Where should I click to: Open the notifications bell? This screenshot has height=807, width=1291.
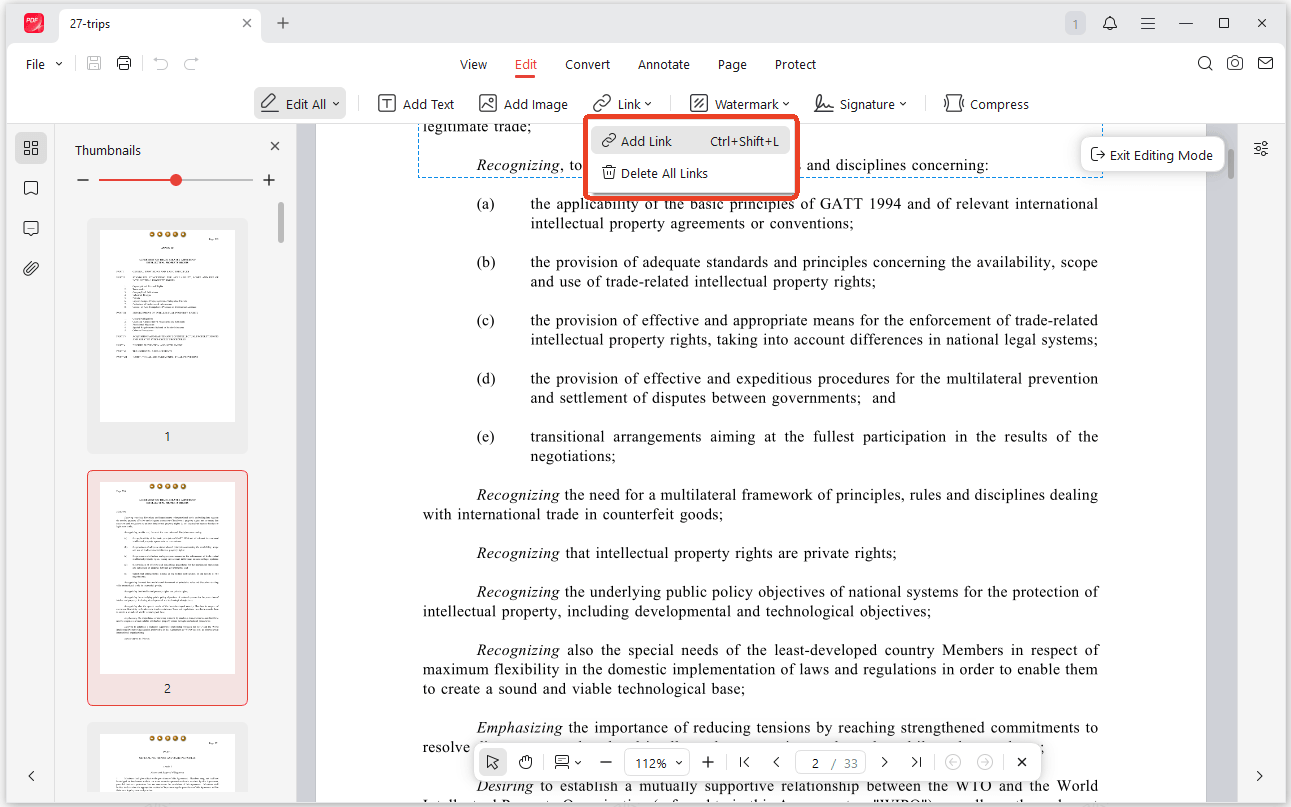pyautogui.click(x=1110, y=23)
